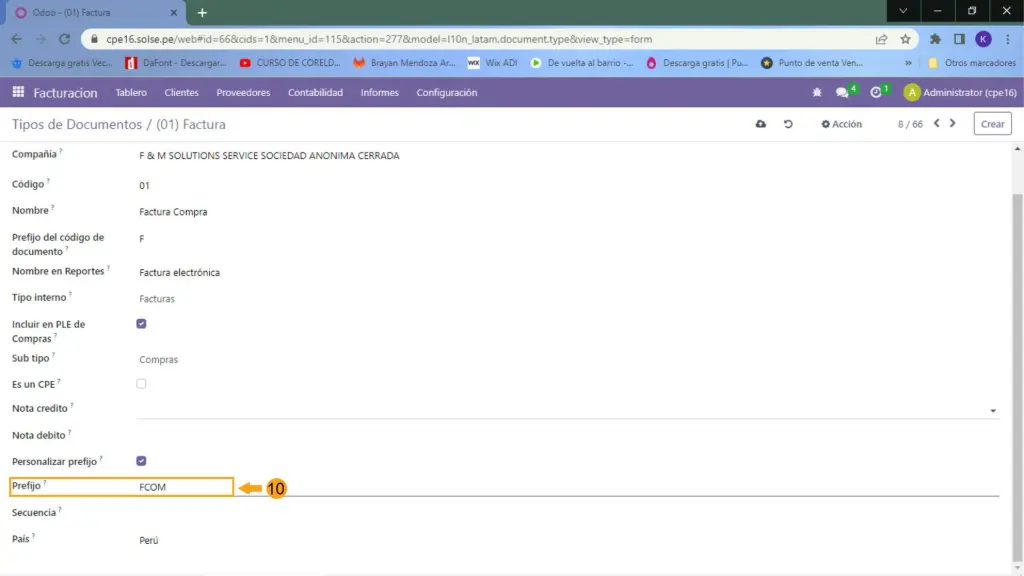Screen dimensions: 1024x576
Task: Toggle the Es un CPE checkbox
Action: tap(141, 384)
